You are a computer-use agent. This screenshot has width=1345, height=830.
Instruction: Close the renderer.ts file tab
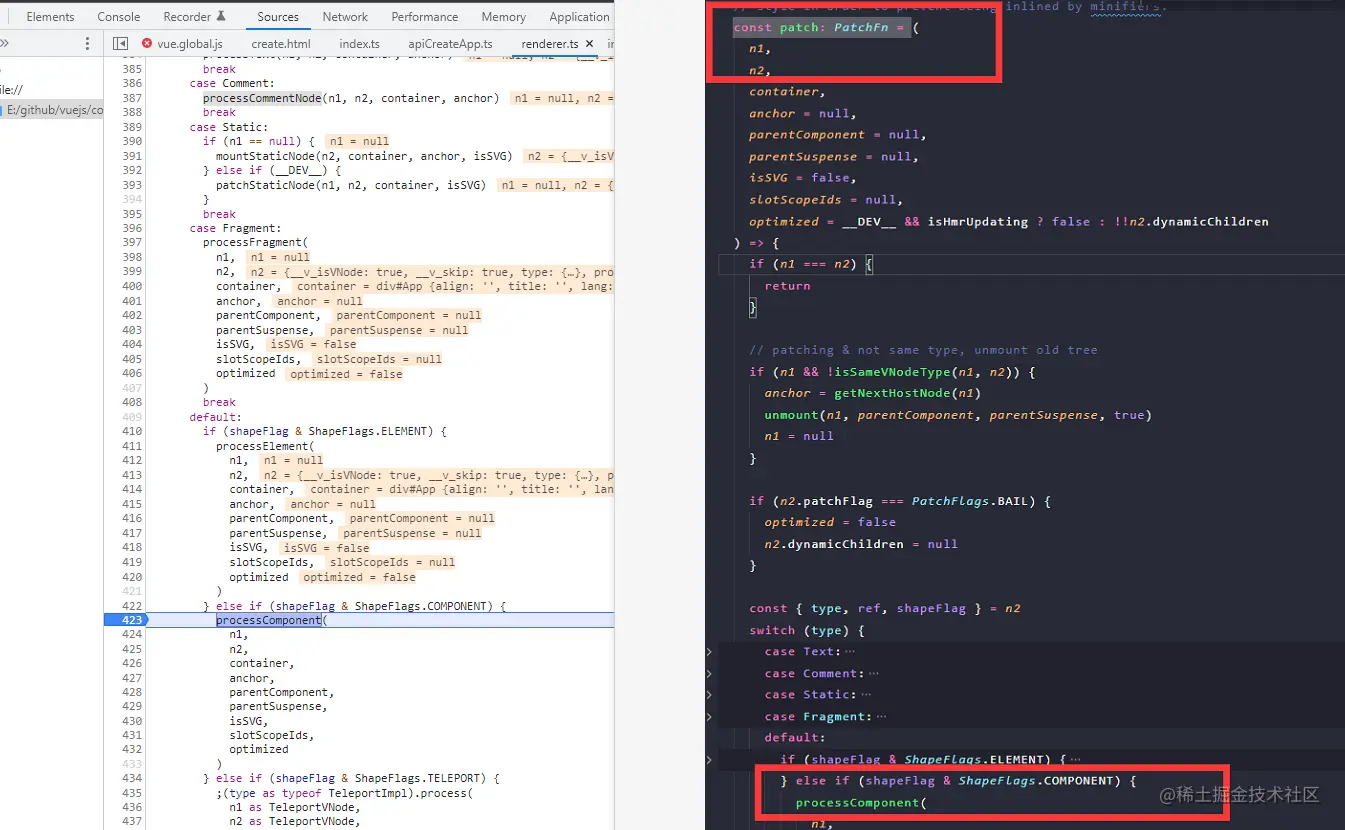click(589, 44)
